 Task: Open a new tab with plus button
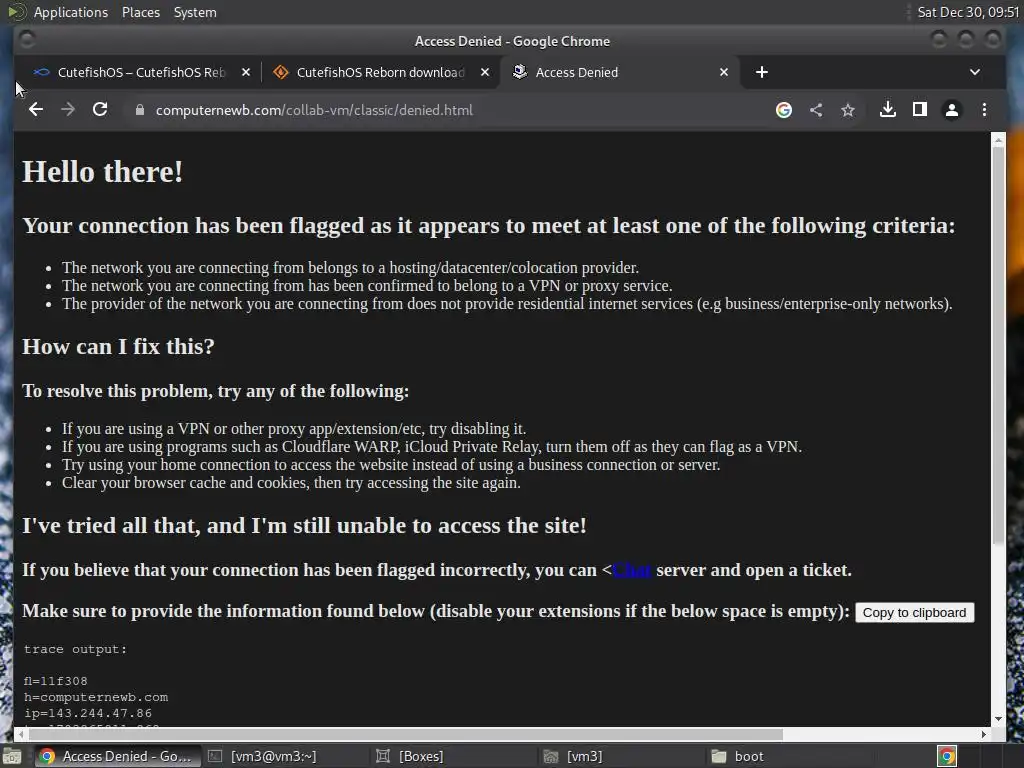[761, 72]
